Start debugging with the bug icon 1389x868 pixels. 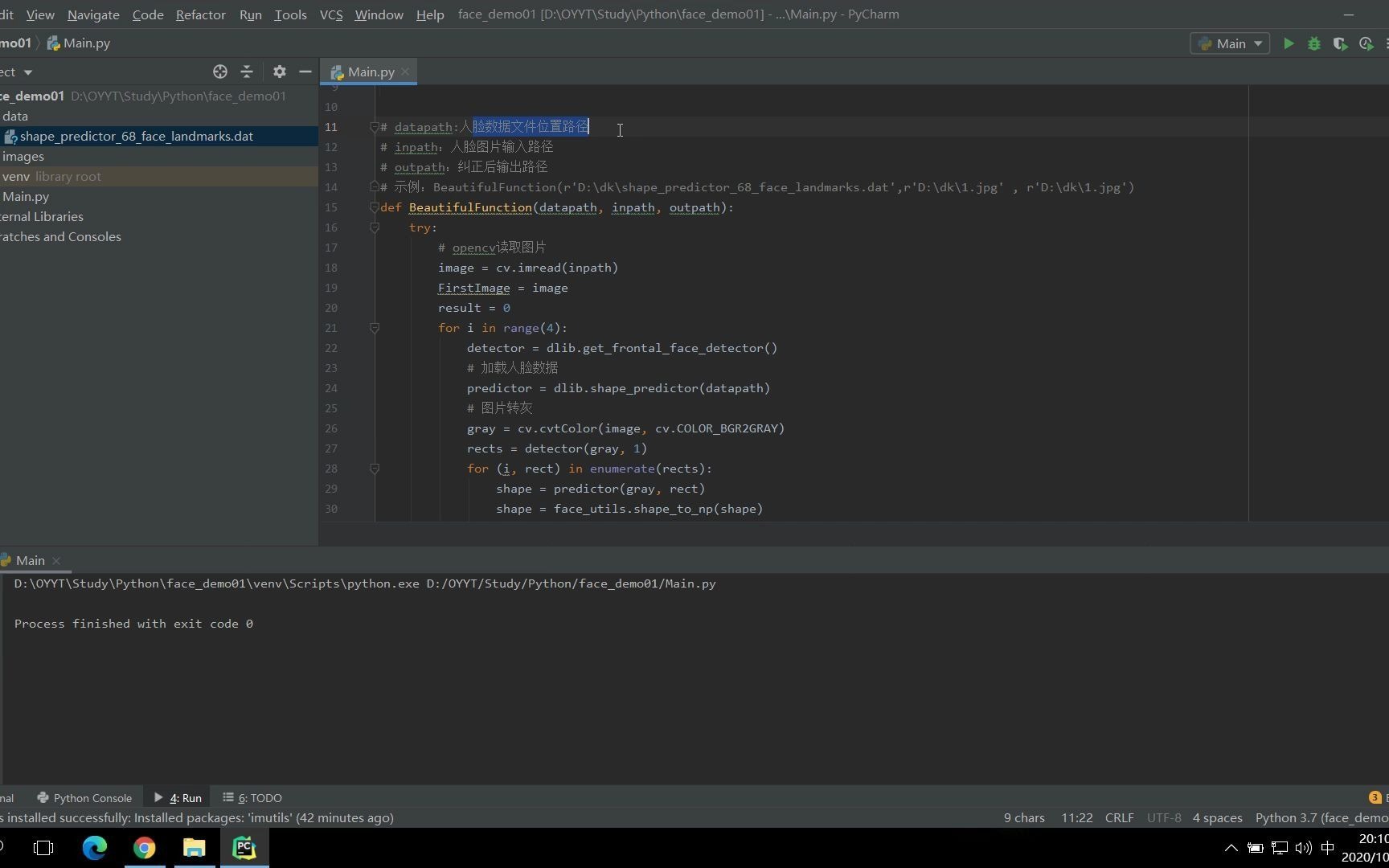coord(1314,44)
